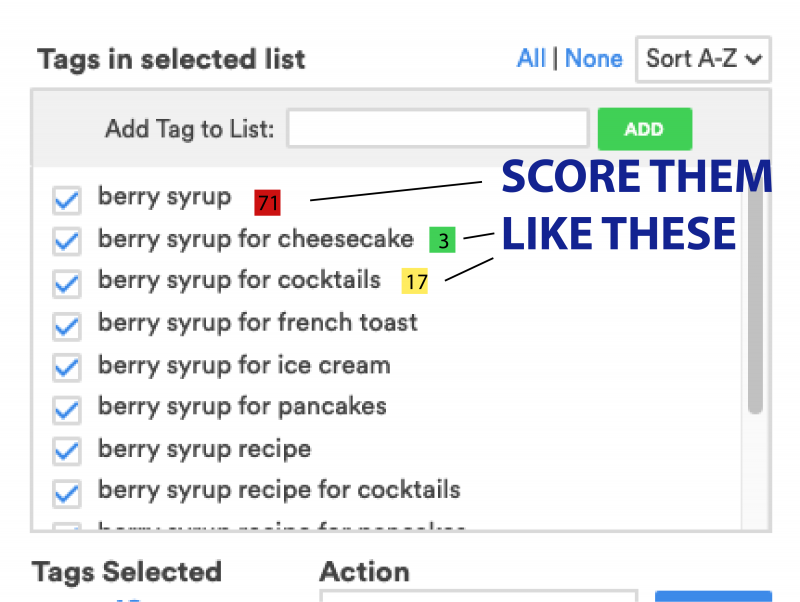This screenshot has width=800, height=602.
Task: Click the All link to select all tags
Action: tap(531, 59)
